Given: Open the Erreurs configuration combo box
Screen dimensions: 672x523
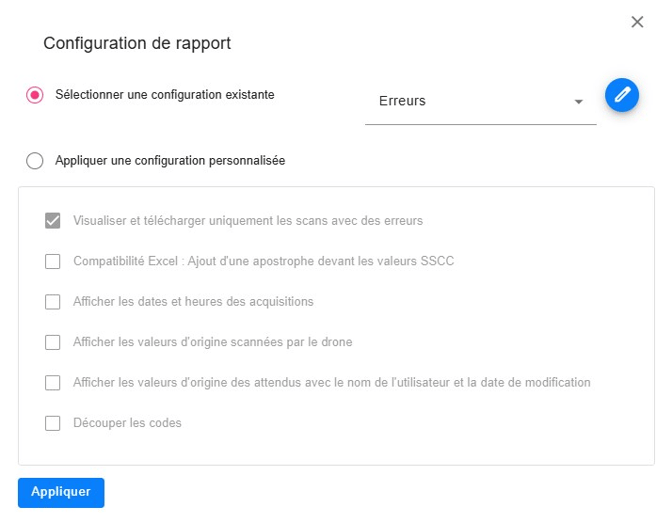Looking at the screenshot, I should [x=470, y=101].
